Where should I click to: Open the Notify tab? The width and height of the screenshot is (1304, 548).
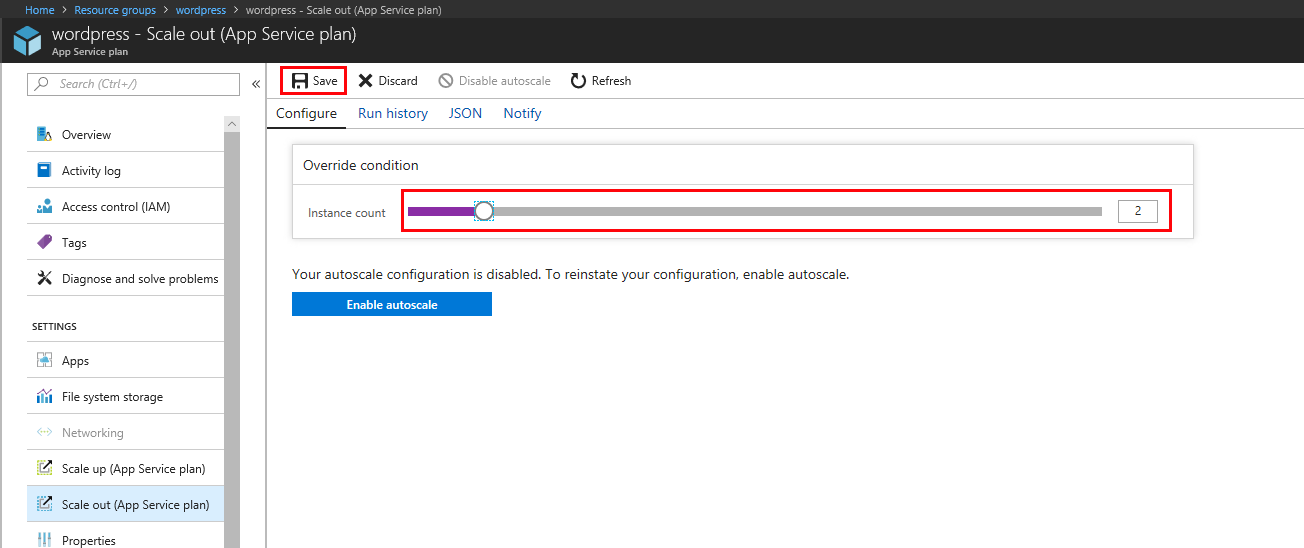[x=522, y=113]
